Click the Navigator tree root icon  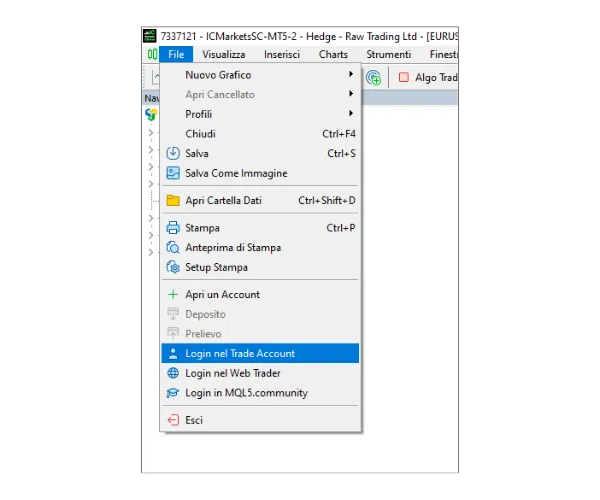tap(151, 114)
